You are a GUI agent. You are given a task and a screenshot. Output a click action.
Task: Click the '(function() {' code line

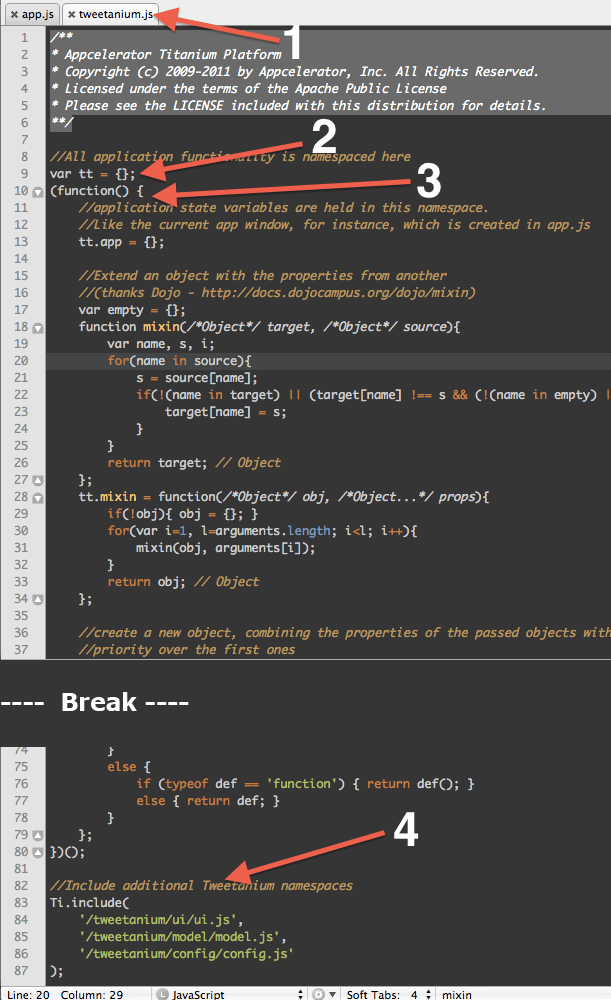pos(97,191)
